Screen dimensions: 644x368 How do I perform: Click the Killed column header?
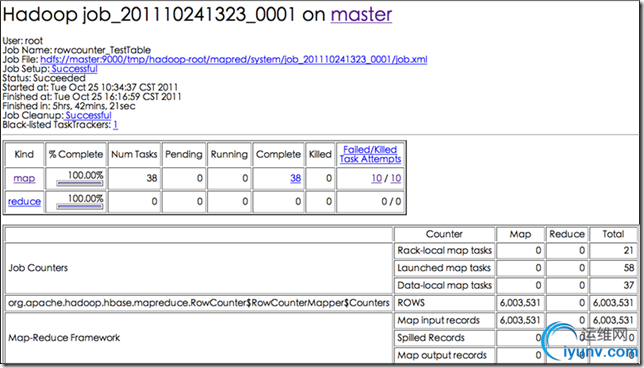click(320, 154)
